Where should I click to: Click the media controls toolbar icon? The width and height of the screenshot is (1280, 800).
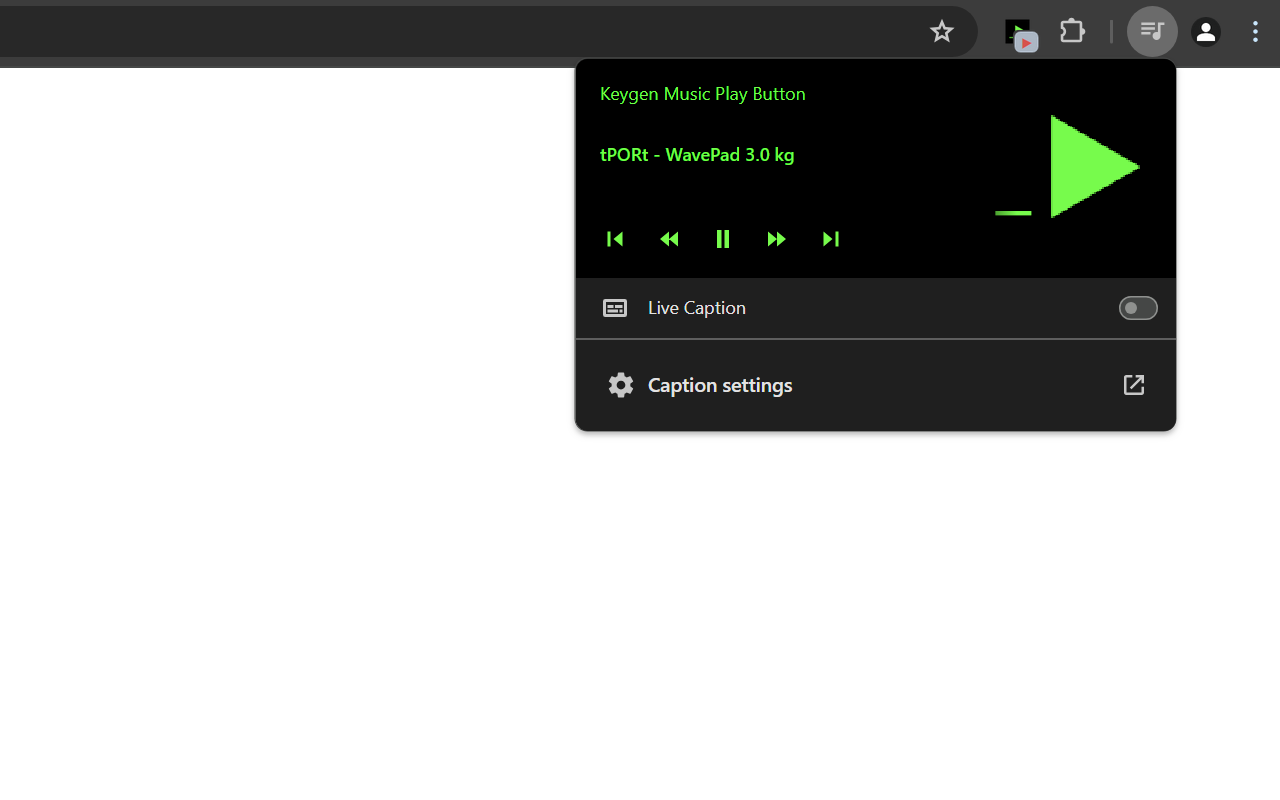(x=1151, y=31)
